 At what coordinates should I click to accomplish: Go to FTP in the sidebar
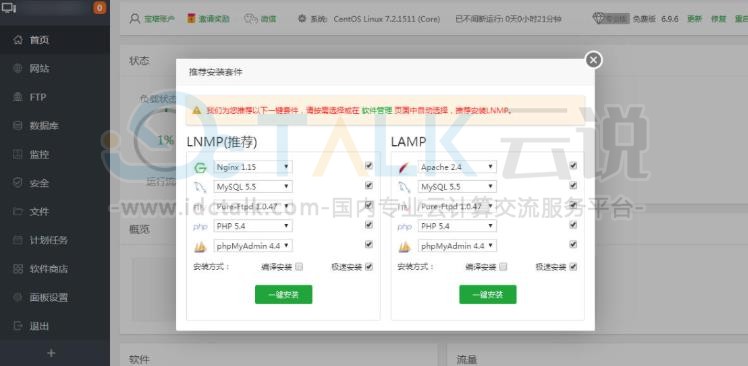click(x=55, y=97)
